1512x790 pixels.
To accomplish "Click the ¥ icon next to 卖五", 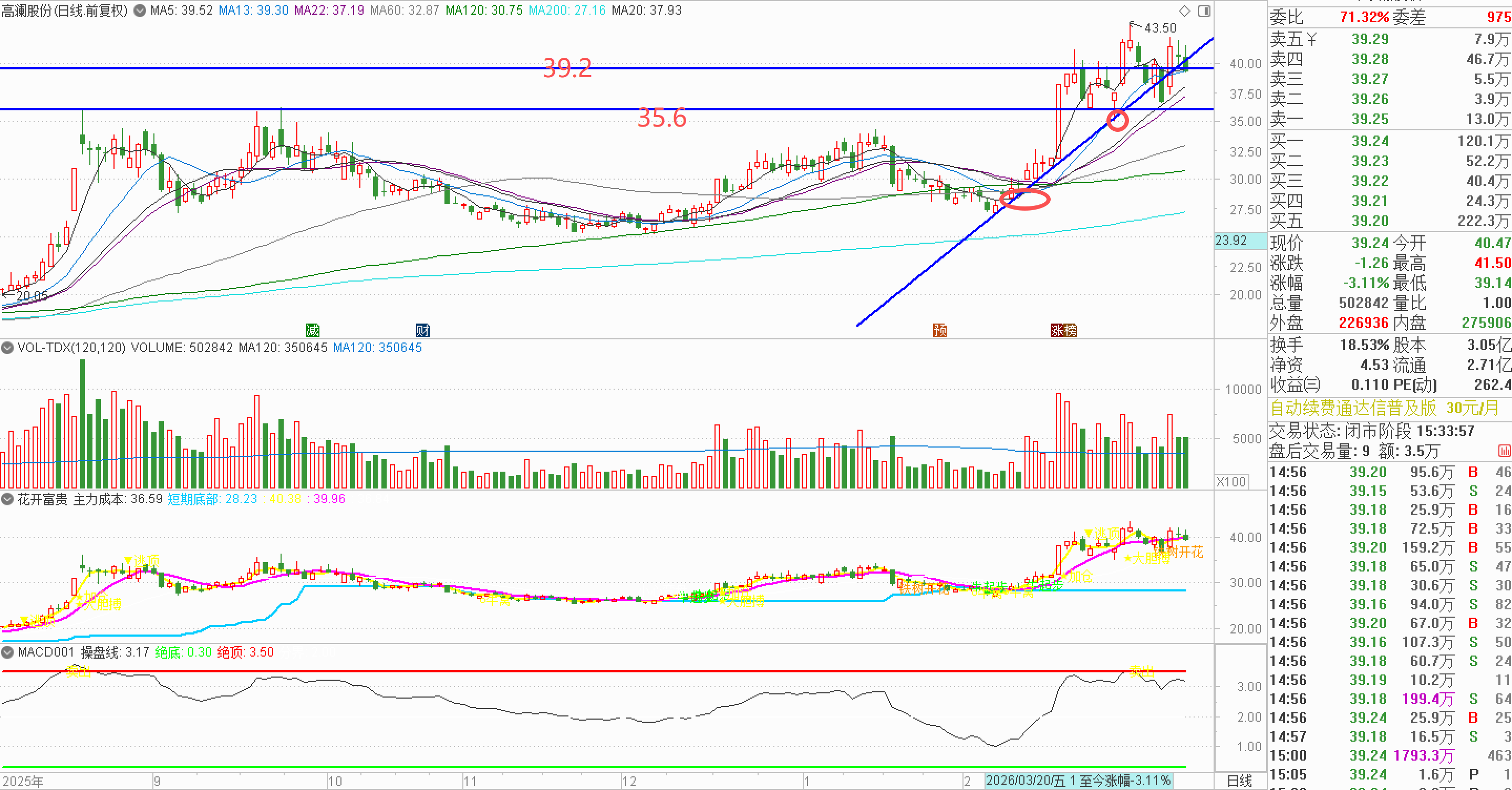I will coord(1311,39).
